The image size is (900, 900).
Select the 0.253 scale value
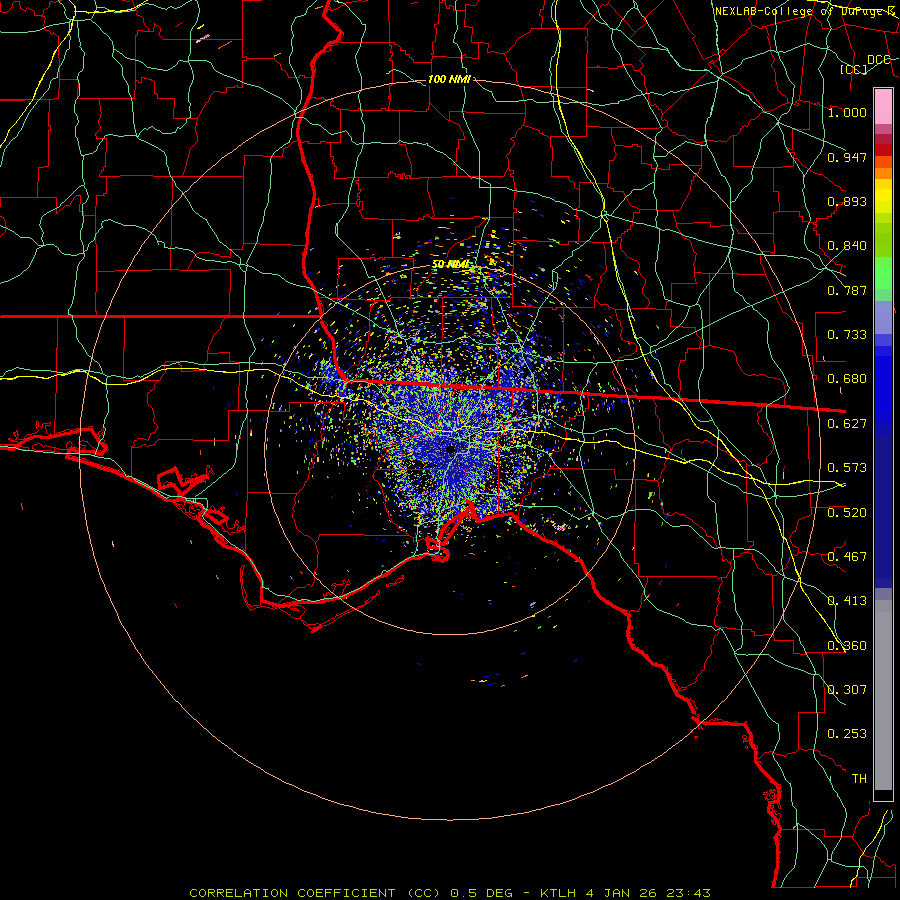[847, 734]
